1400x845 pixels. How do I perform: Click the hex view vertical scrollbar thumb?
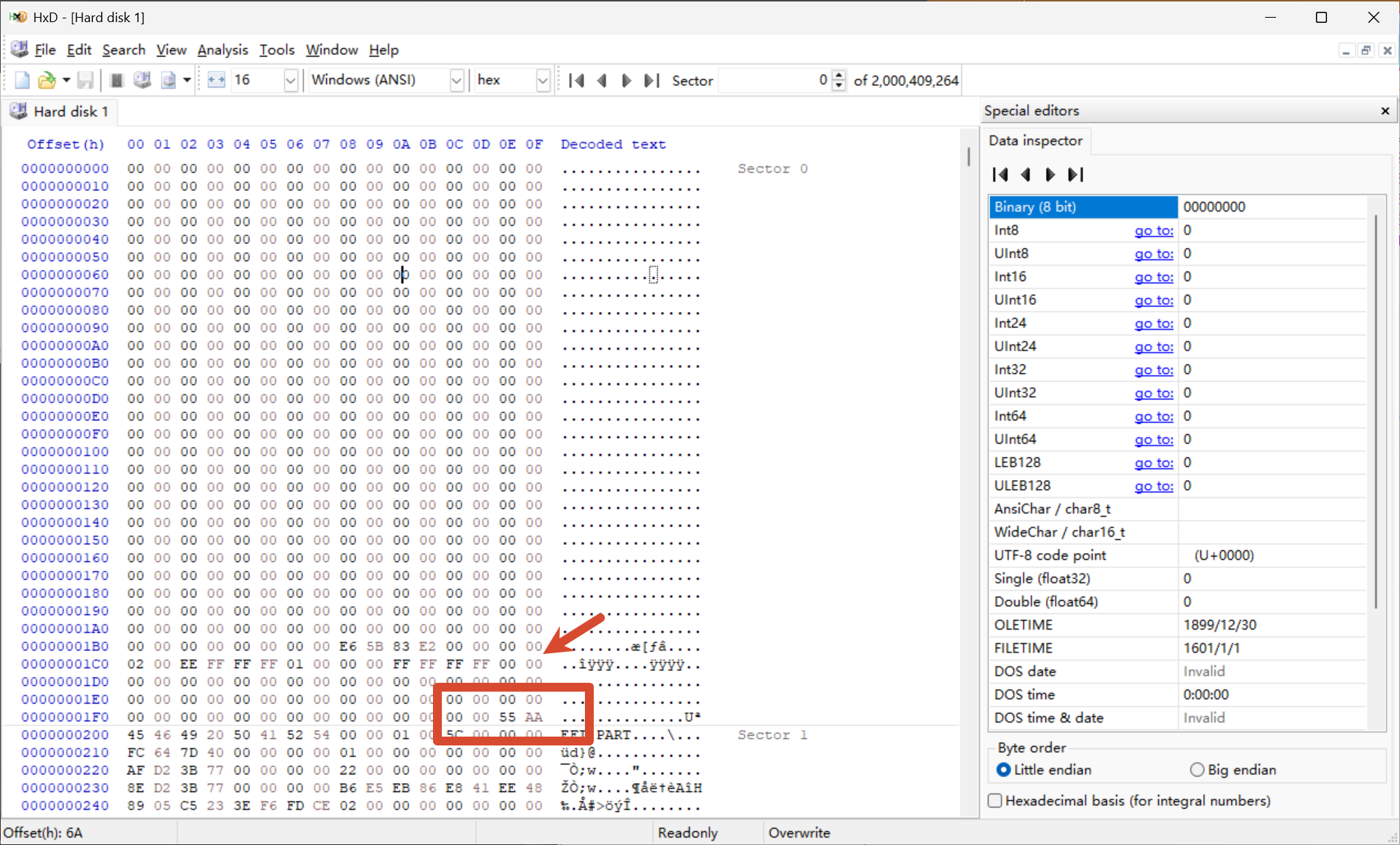968,156
